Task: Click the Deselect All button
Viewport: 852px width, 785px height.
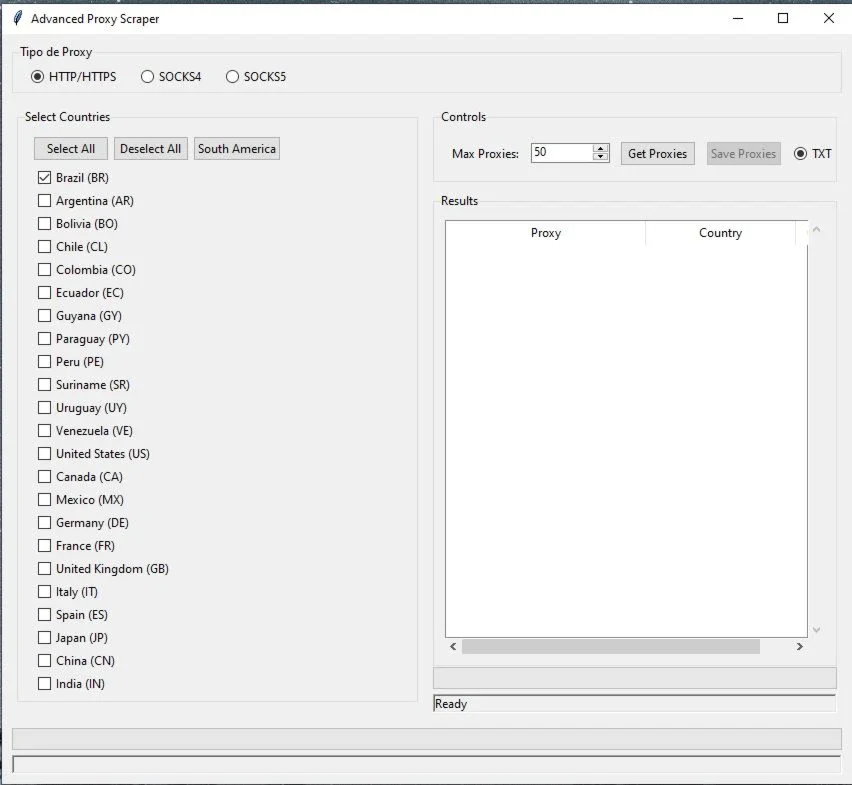Action: (151, 149)
